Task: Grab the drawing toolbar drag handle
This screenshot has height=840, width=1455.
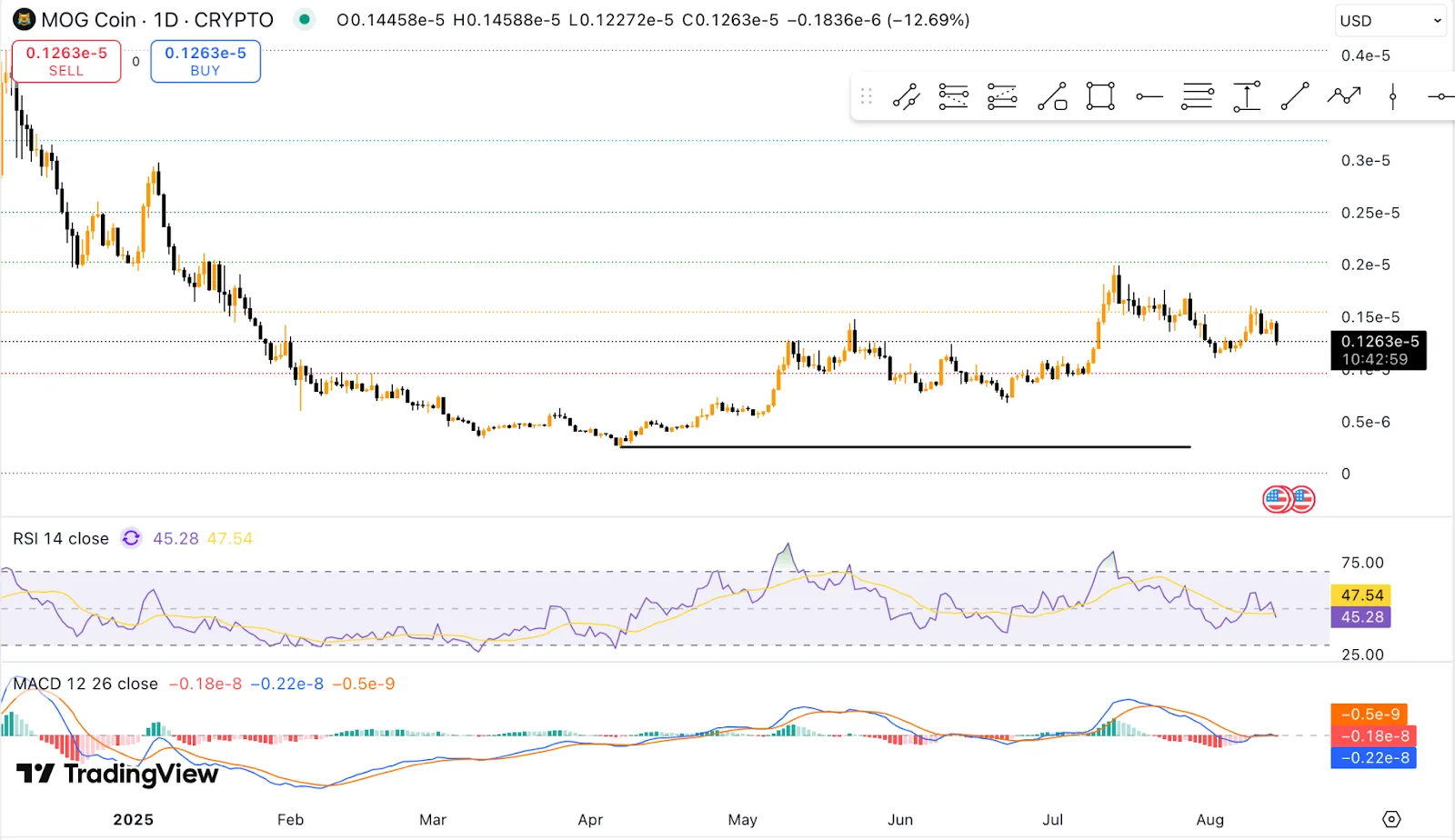Action: pyautogui.click(x=866, y=96)
